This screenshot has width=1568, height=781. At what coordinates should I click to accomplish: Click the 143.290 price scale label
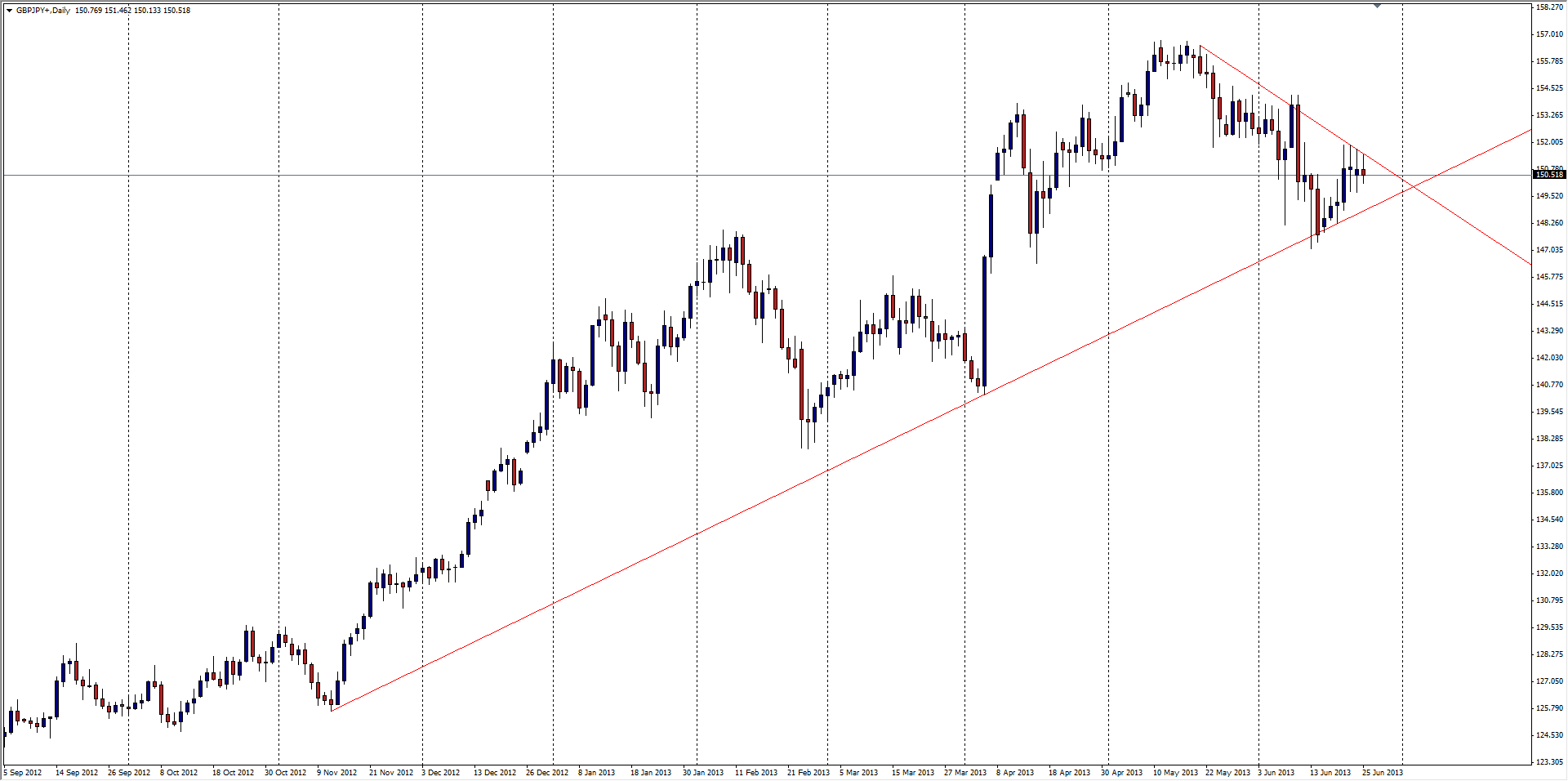click(x=1549, y=331)
